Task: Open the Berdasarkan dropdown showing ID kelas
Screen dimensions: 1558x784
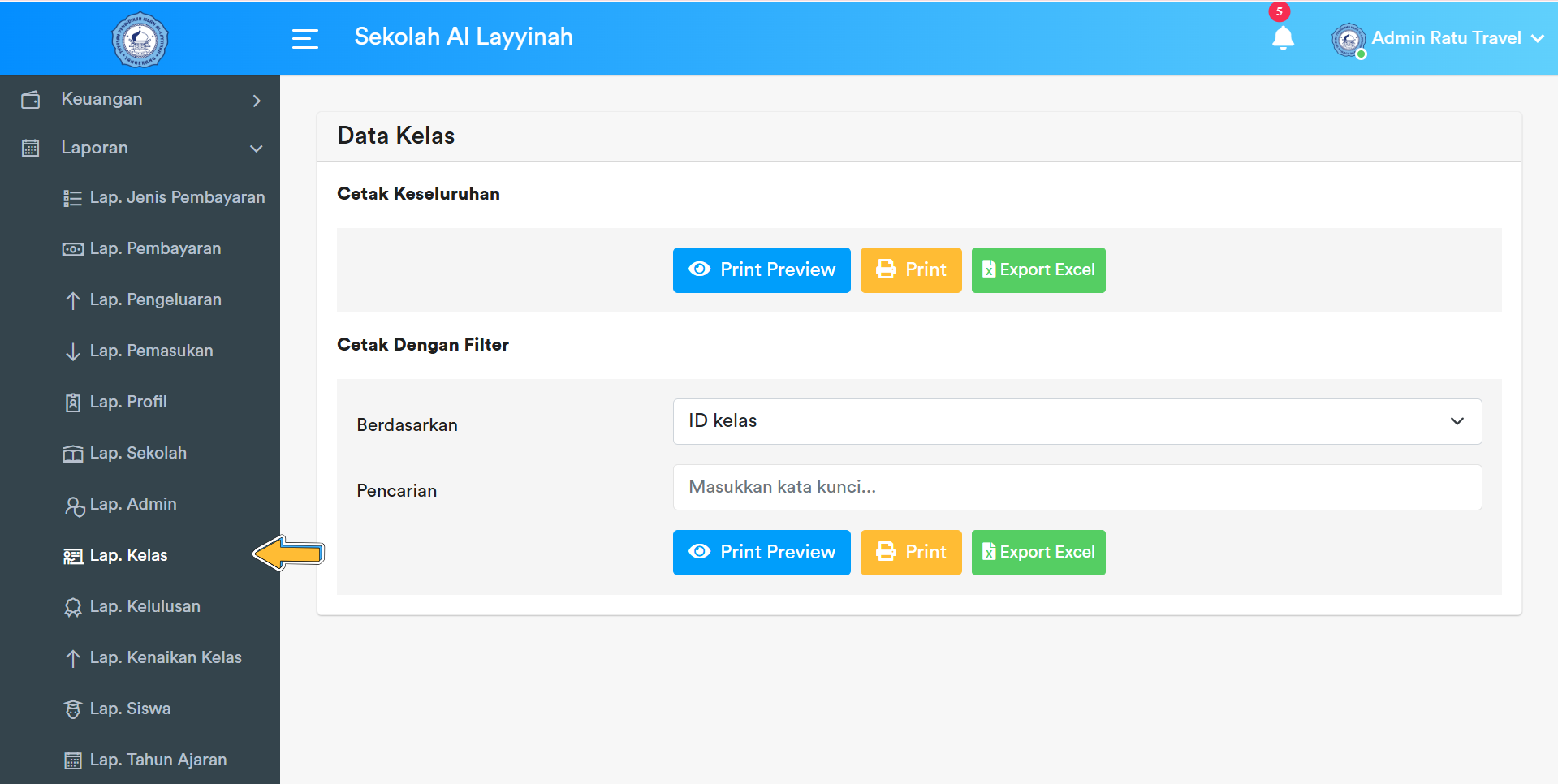Action: point(1077,420)
